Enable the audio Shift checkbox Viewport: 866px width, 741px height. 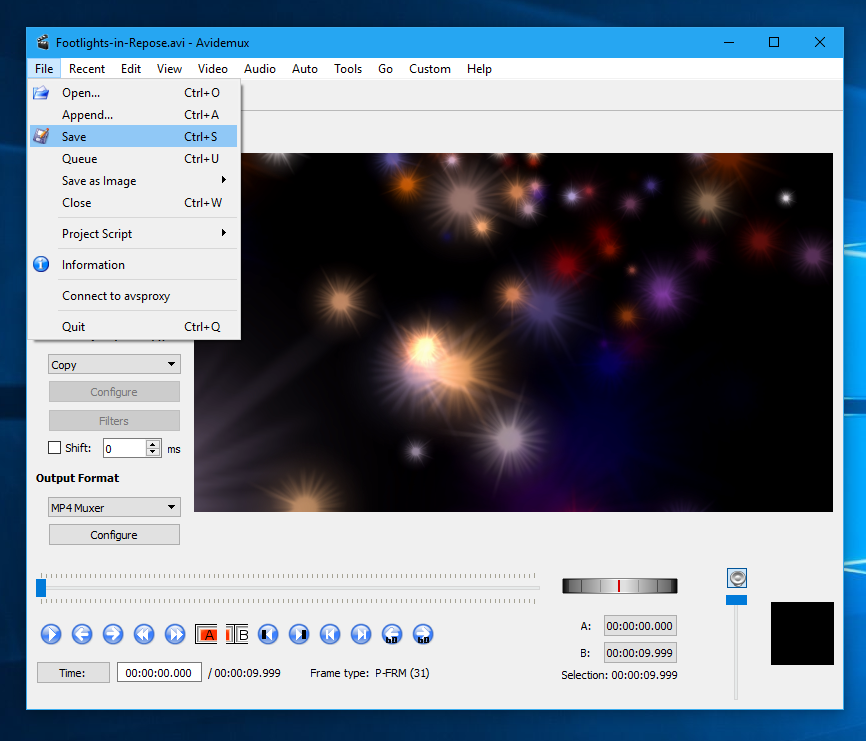click(54, 448)
